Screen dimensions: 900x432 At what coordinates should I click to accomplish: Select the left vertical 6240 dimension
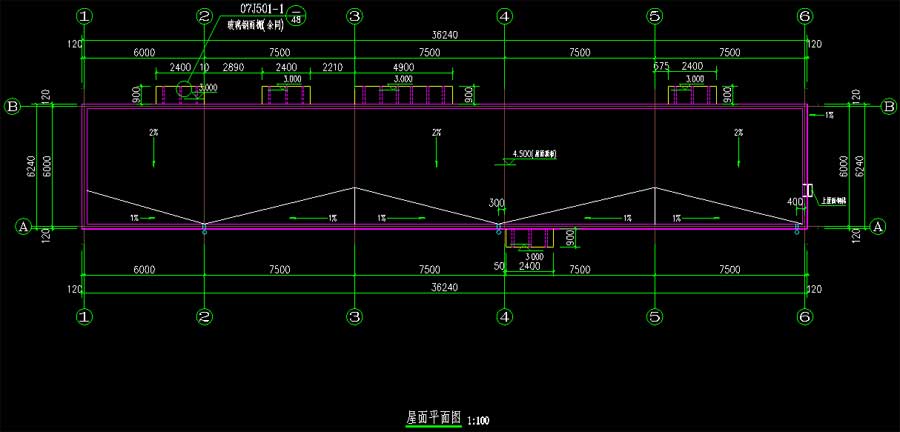[x=33, y=166]
